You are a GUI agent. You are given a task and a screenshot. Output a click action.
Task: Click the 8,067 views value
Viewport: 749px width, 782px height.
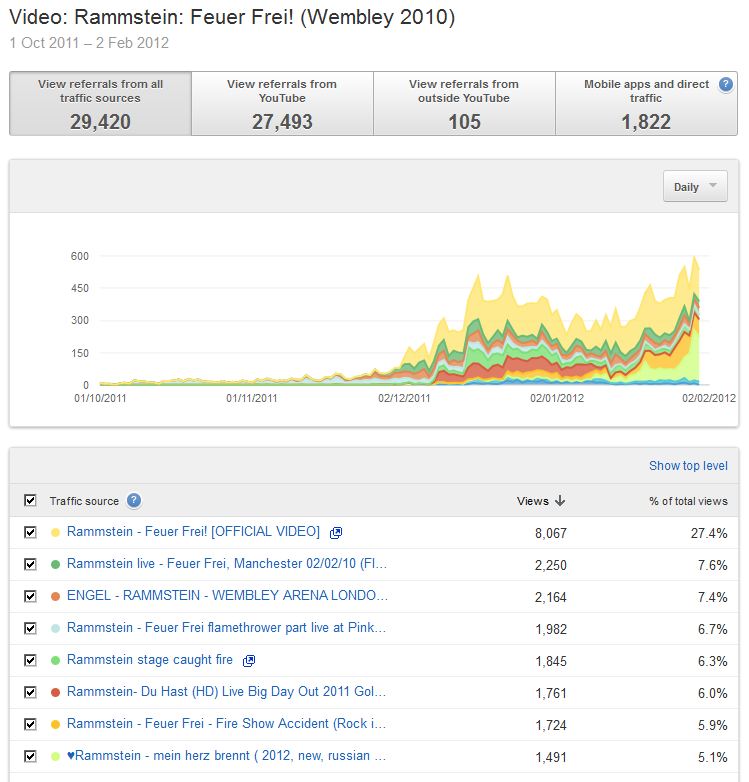point(551,533)
